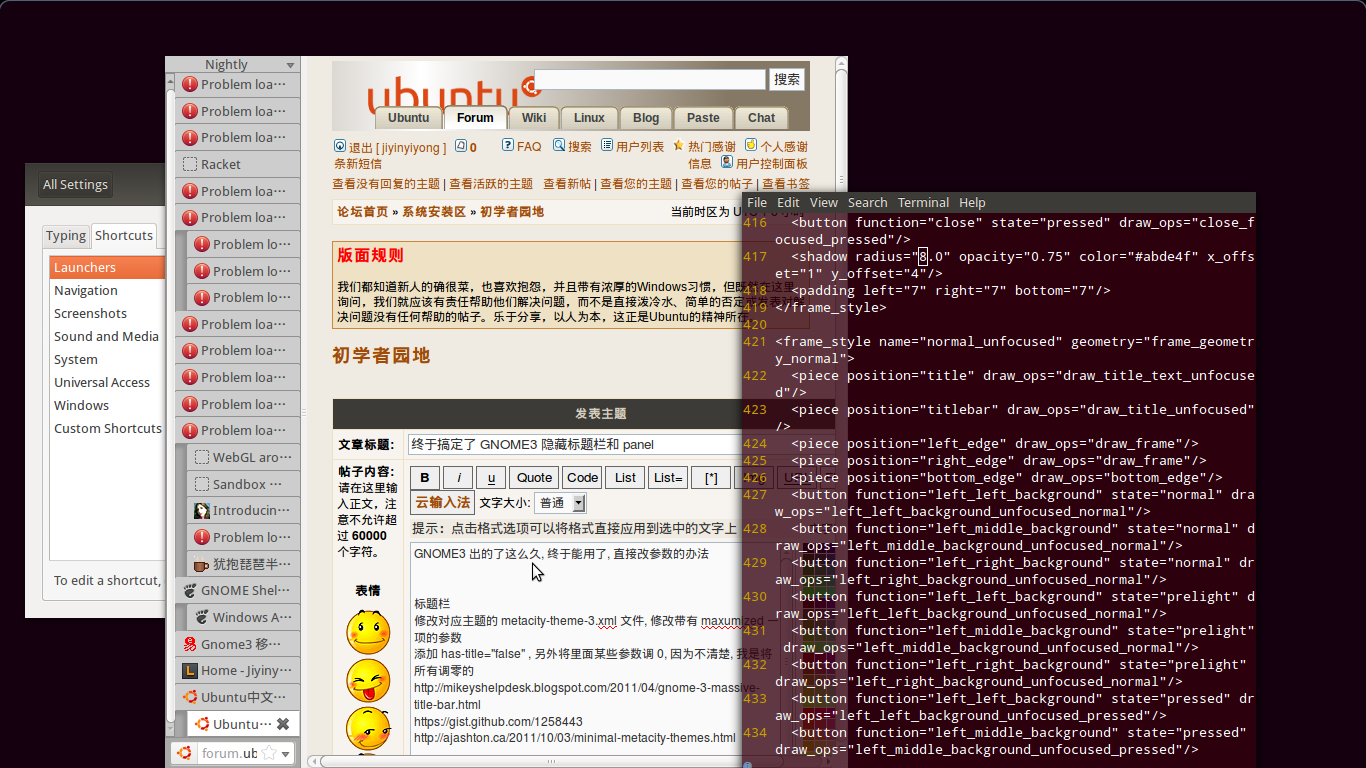The width and height of the screenshot is (1366, 768).
Task: Click the private message icon beside 0
Action: [461, 145]
